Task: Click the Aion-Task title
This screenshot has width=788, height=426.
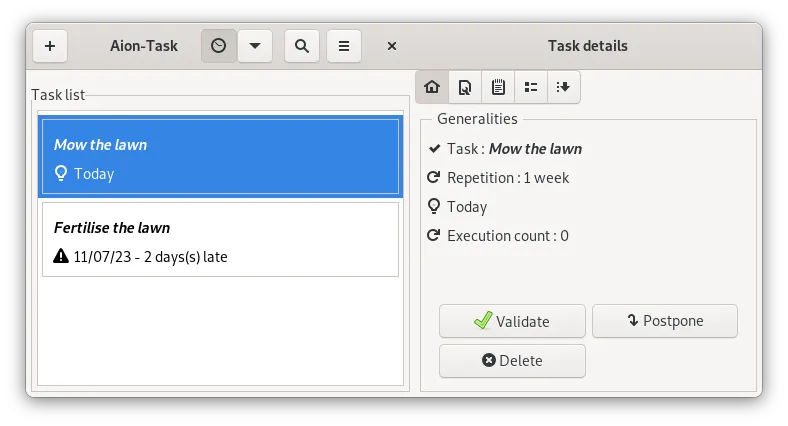Action: [144, 46]
